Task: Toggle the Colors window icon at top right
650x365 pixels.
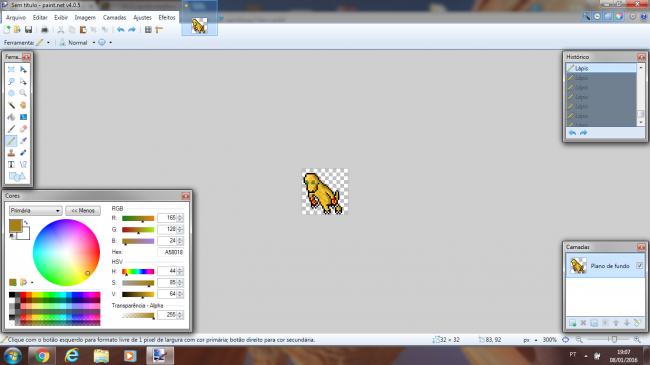Action: tap(619, 17)
